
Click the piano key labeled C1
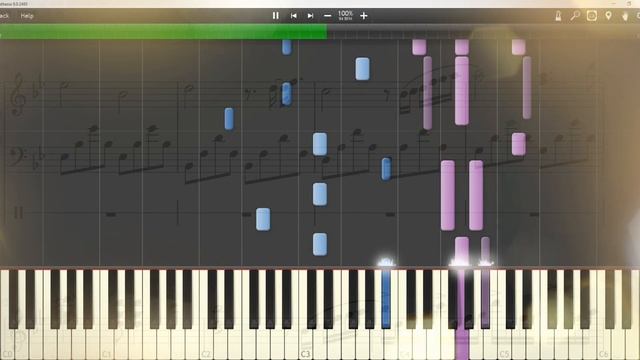click(107, 314)
